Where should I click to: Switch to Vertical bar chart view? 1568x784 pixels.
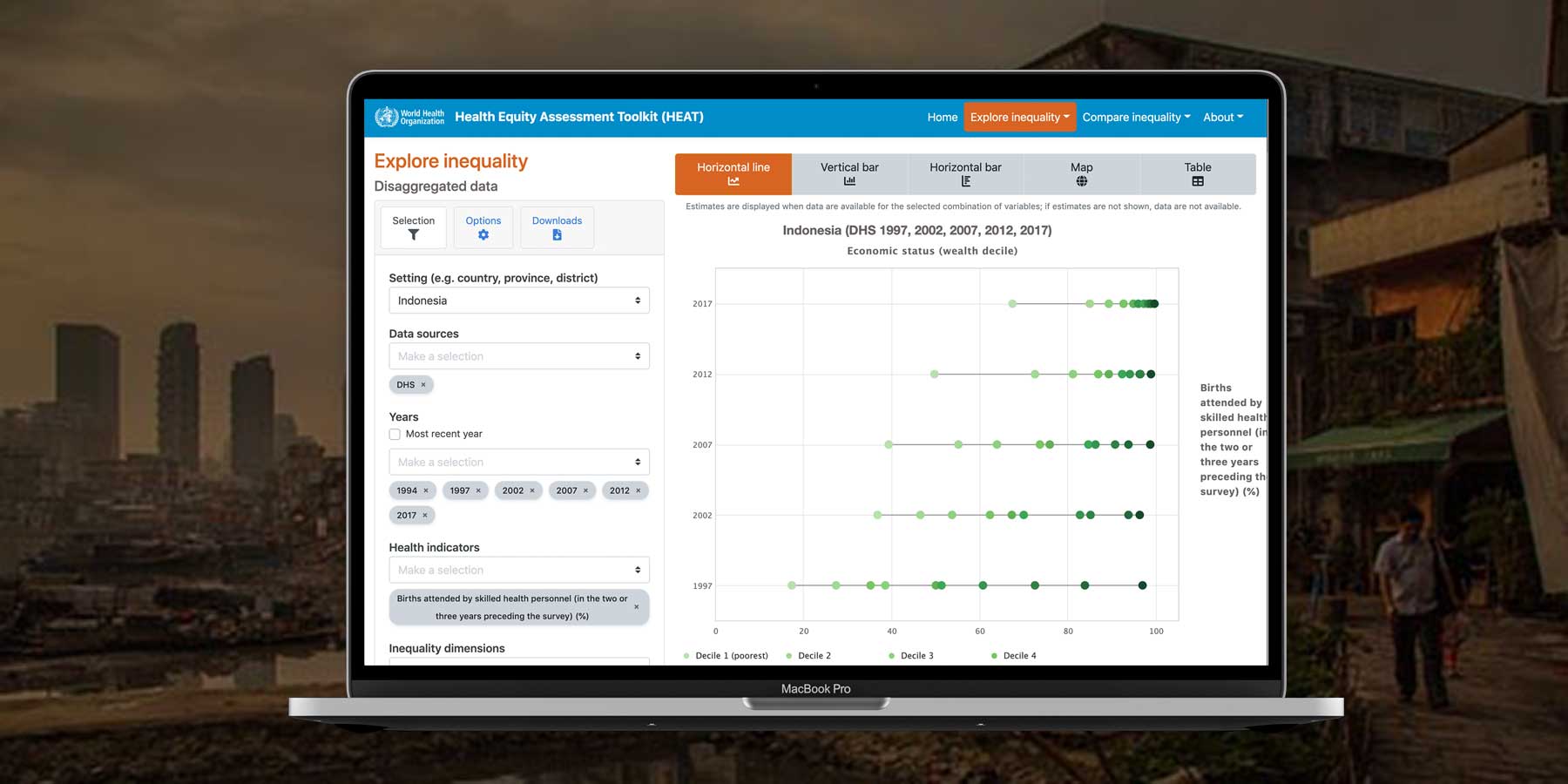[x=849, y=174]
